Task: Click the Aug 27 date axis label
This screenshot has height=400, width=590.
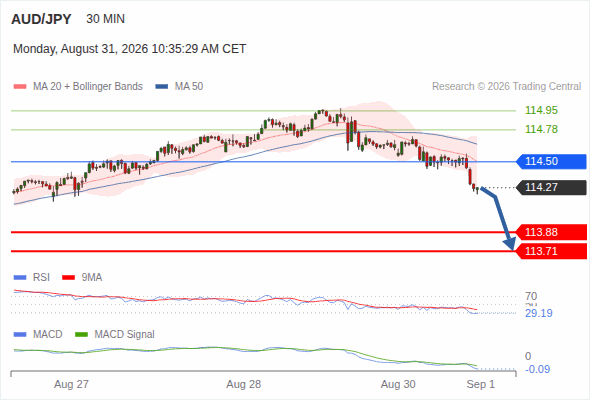Action: 71,384
